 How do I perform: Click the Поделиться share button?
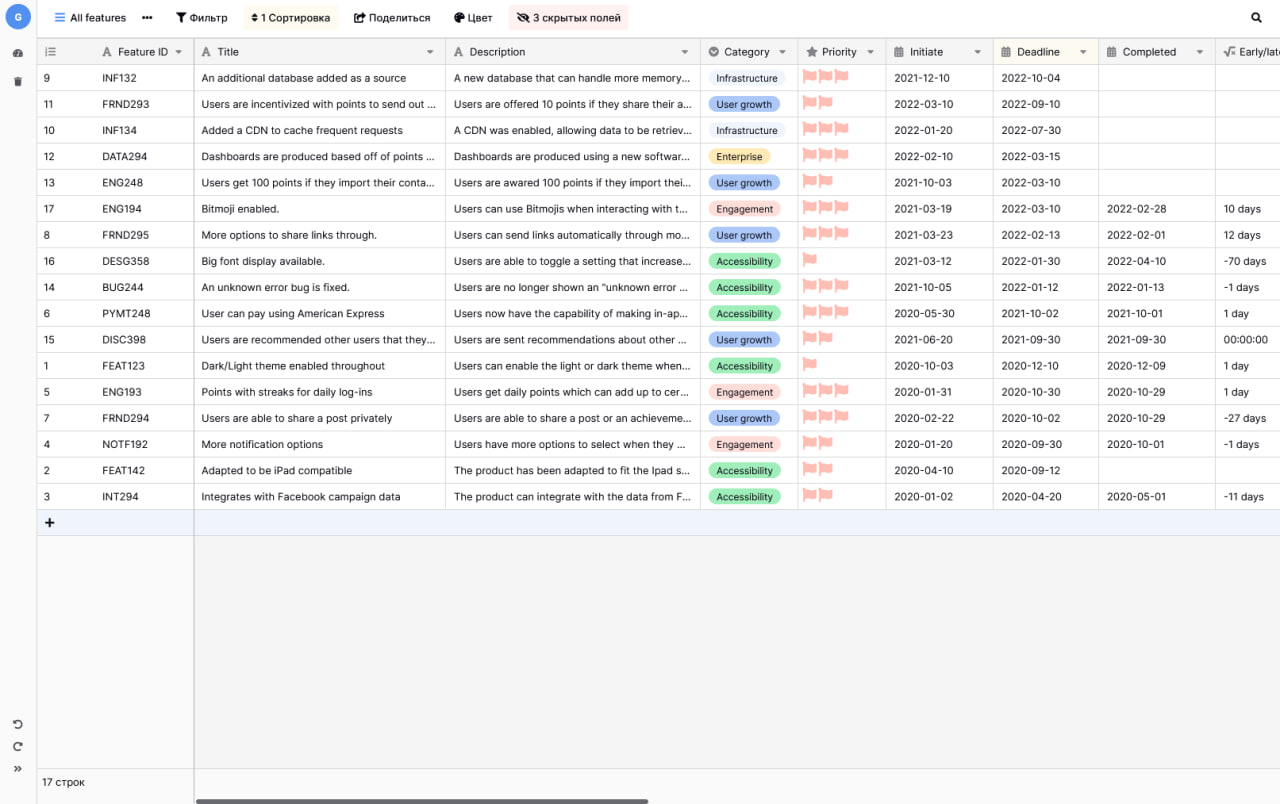coord(392,18)
